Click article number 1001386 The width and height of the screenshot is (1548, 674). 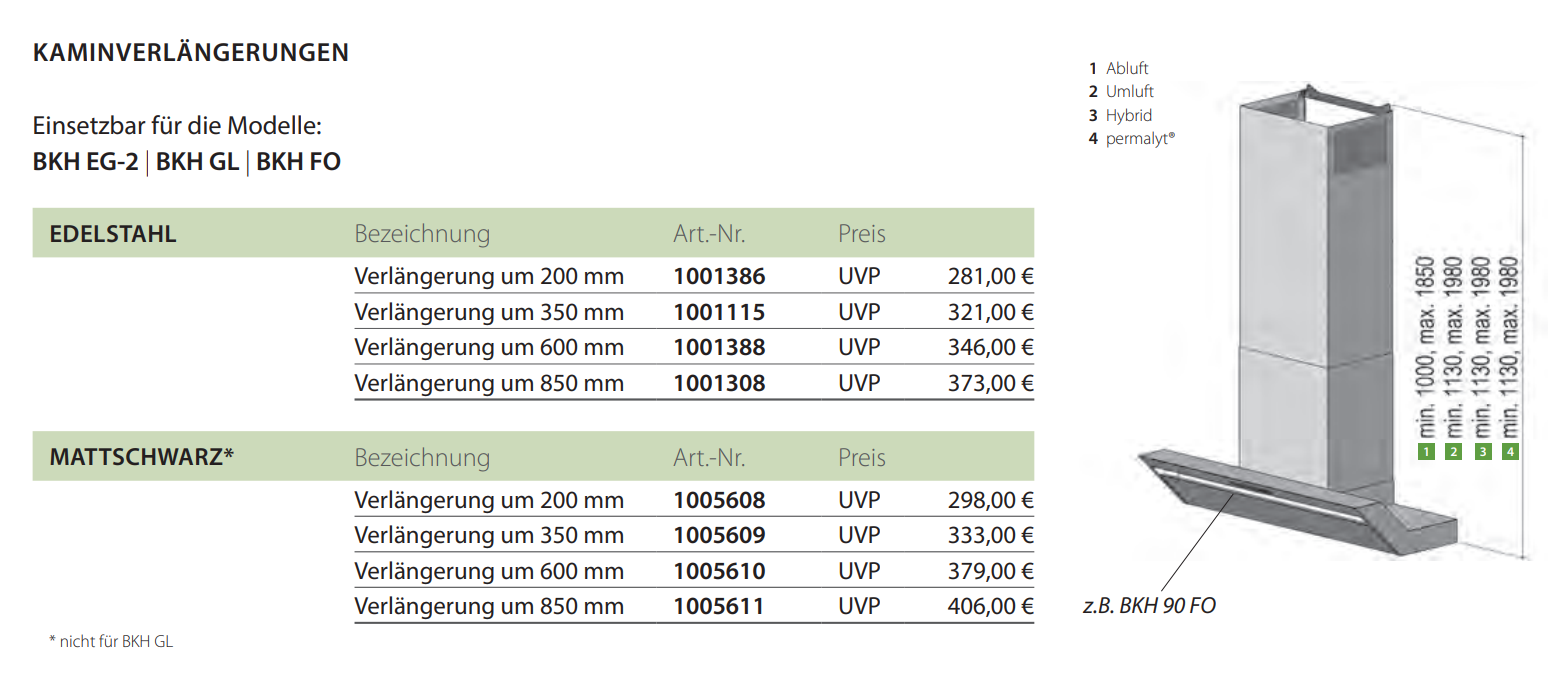pos(719,276)
